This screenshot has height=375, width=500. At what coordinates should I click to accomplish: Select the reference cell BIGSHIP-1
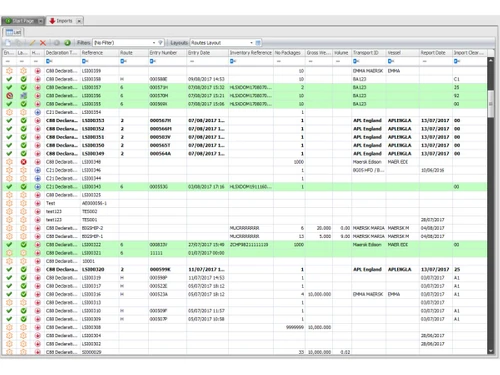tap(100, 236)
